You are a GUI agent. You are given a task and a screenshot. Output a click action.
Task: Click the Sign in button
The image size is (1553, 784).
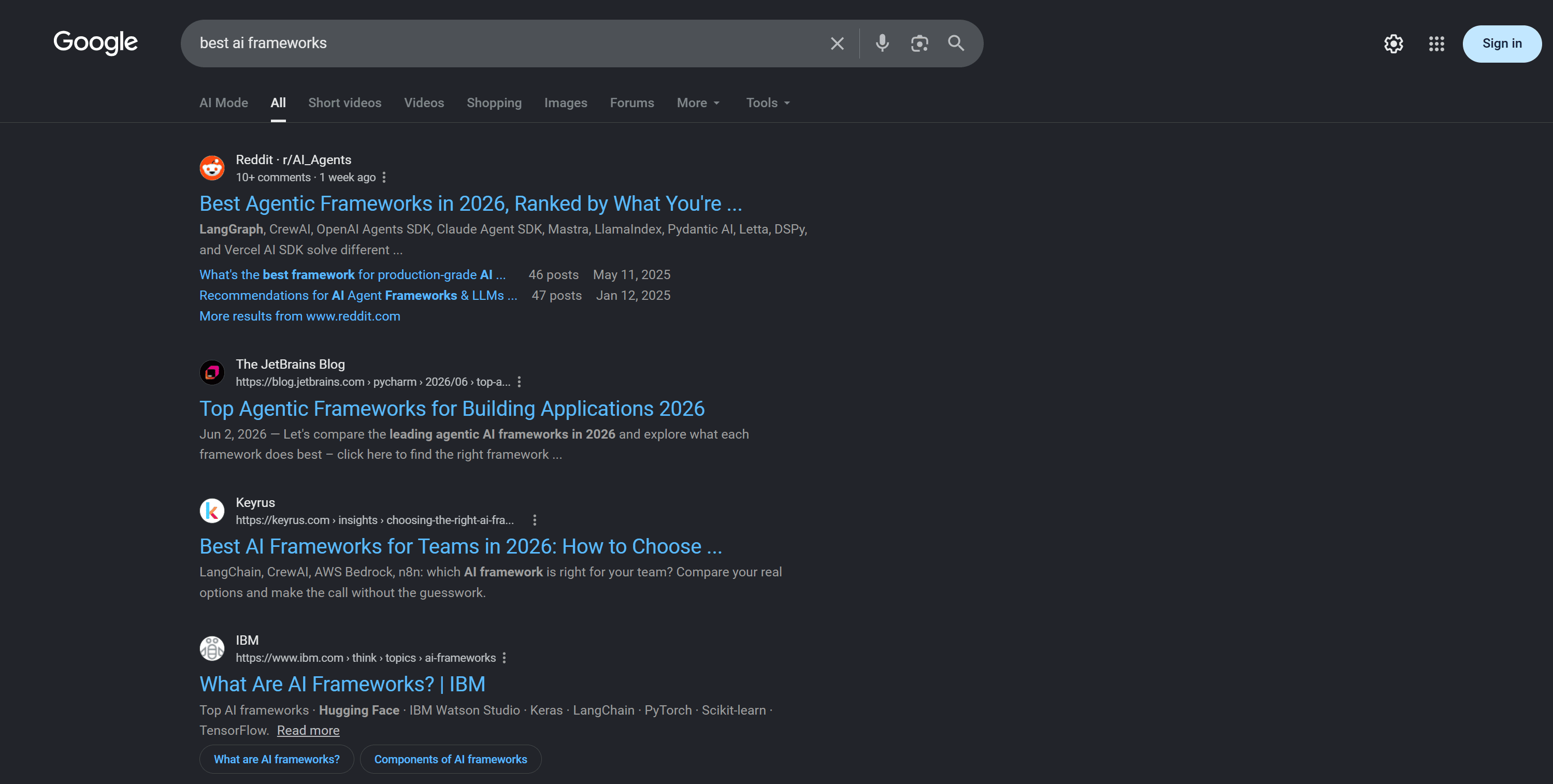tap(1502, 43)
